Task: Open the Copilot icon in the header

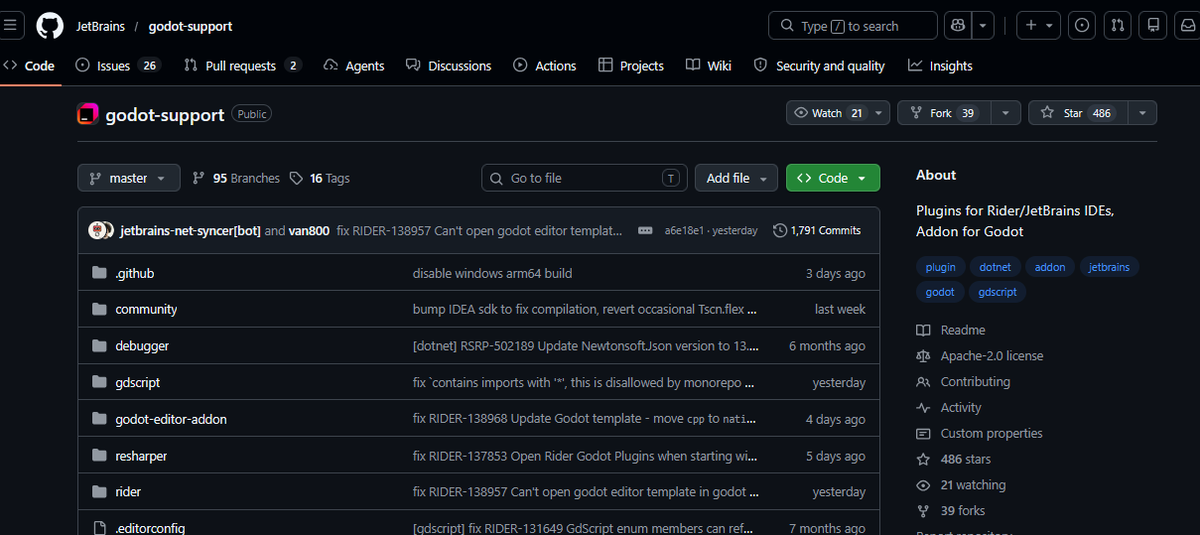Action: [x=958, y=26]
